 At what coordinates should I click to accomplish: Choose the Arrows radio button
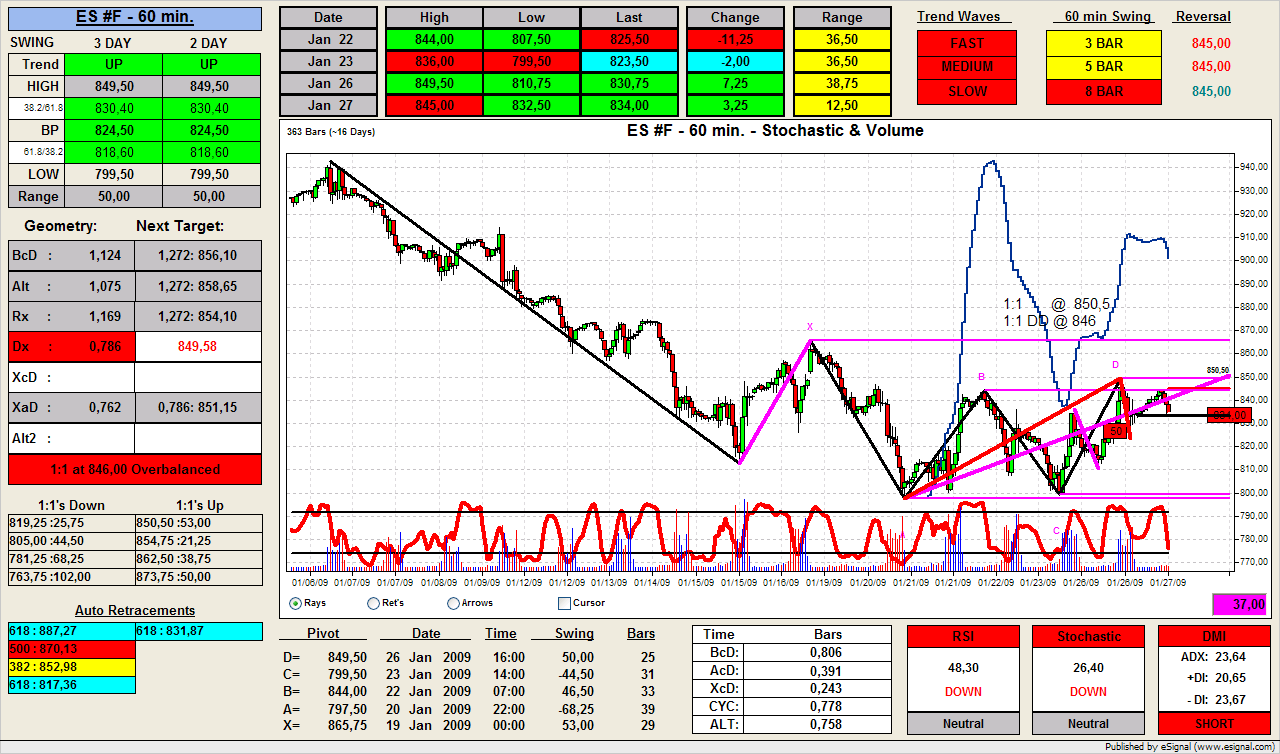point(453,603)
